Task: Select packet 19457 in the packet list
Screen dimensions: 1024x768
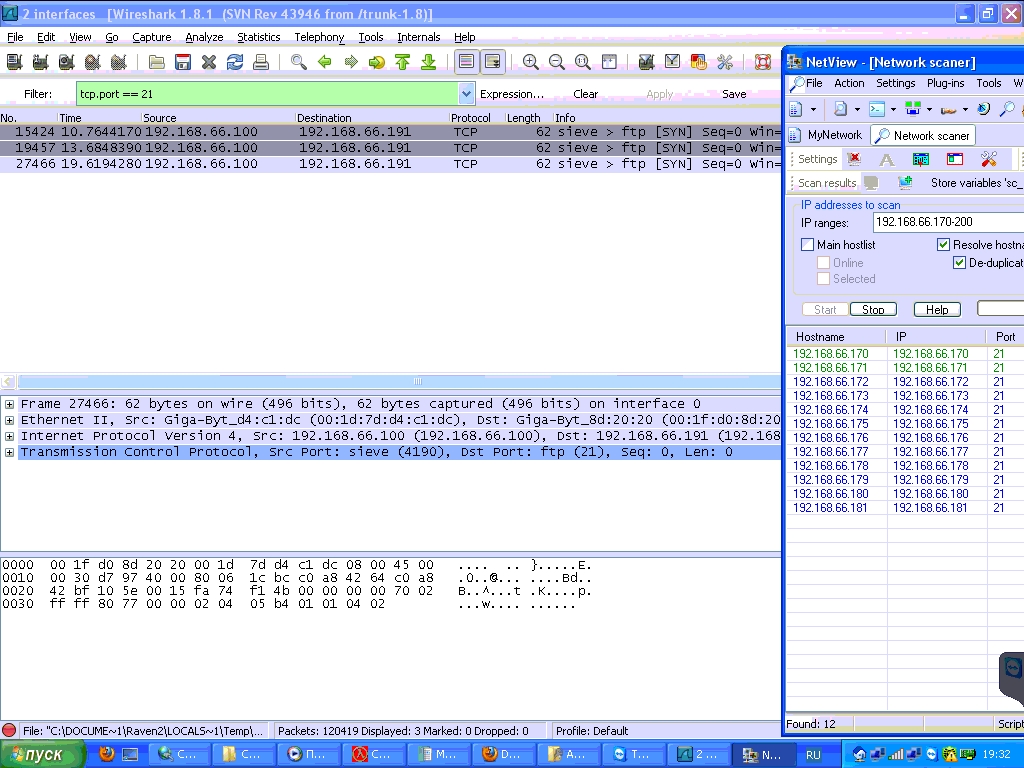Action: pos(391,148)
